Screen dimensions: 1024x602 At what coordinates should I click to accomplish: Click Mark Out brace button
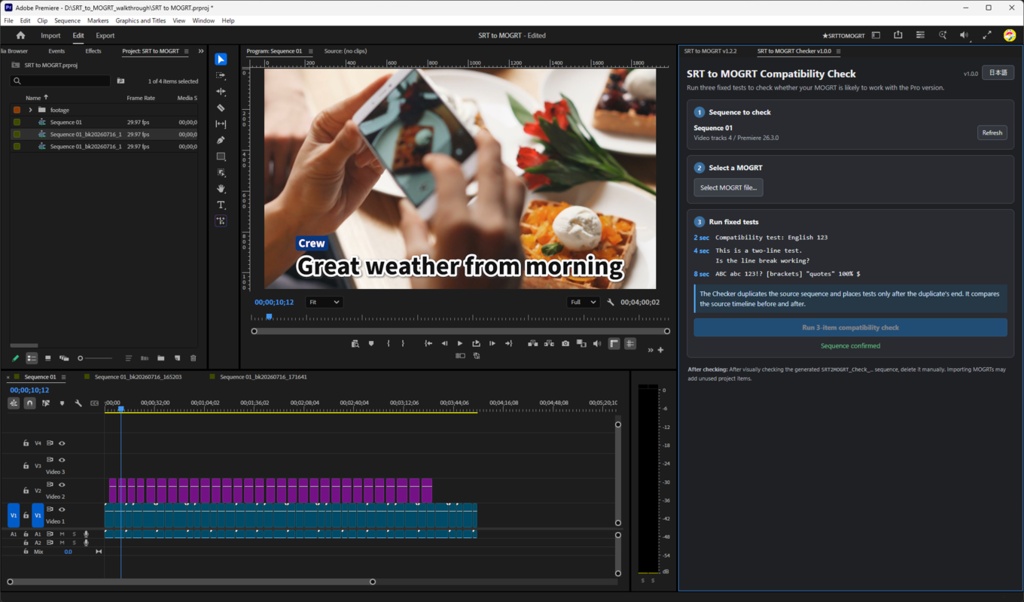403,343
